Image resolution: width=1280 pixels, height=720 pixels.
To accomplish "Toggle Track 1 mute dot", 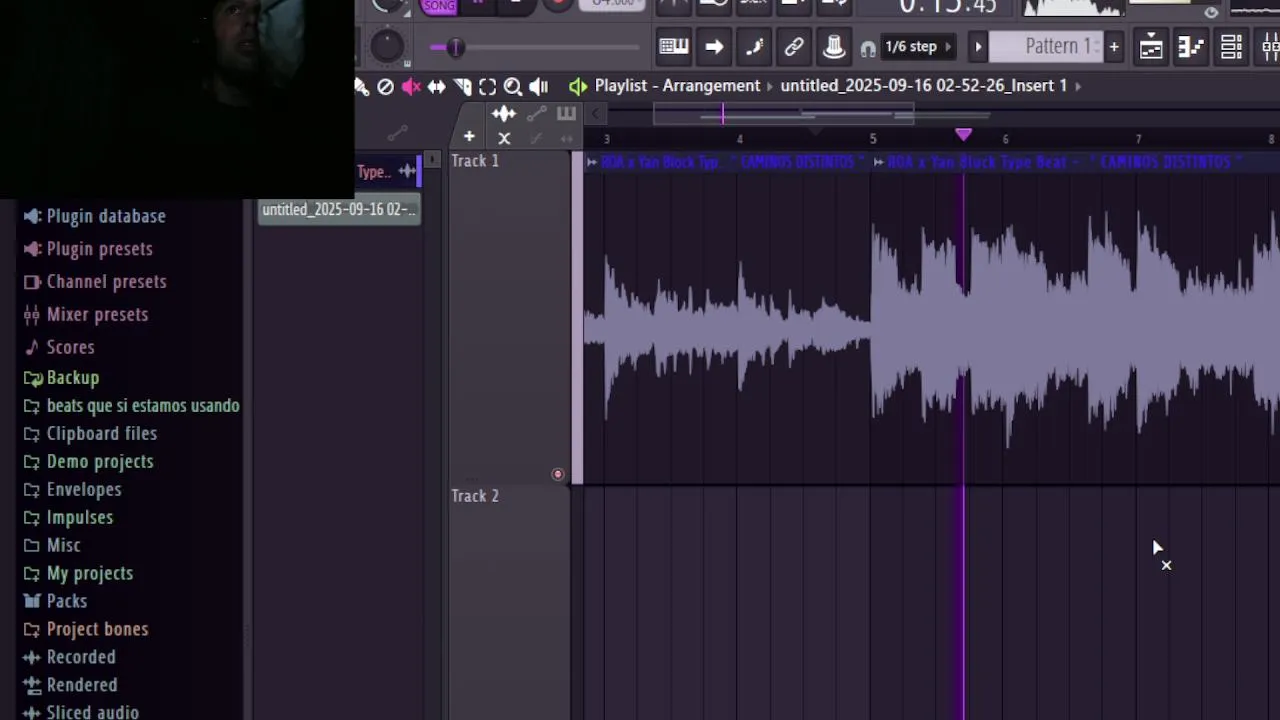I will click(558, 475).
